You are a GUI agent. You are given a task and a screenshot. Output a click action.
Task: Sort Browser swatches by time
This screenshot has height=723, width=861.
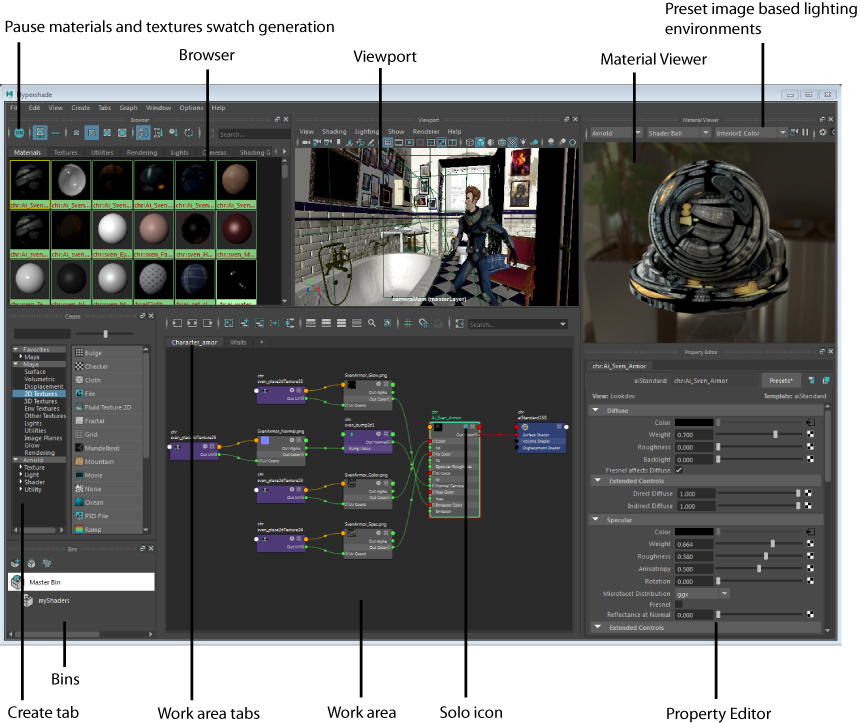(x=174, y=133)
